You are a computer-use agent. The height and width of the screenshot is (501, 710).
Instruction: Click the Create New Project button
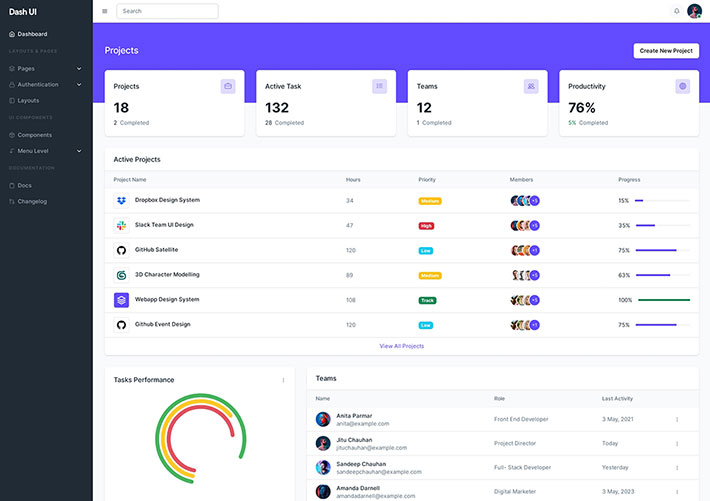(x=665, y=50)
